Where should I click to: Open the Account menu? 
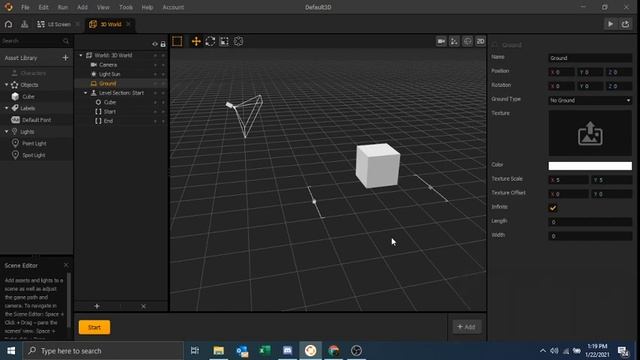click(173, 7)
